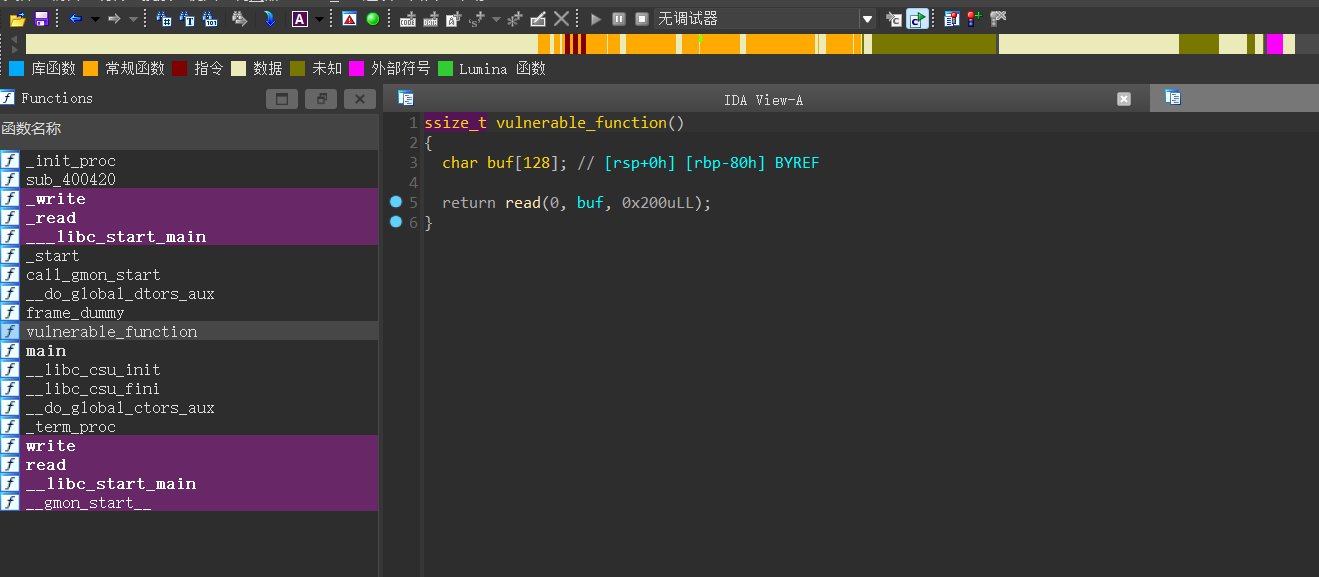Select the main function entry

coord(189,351)
